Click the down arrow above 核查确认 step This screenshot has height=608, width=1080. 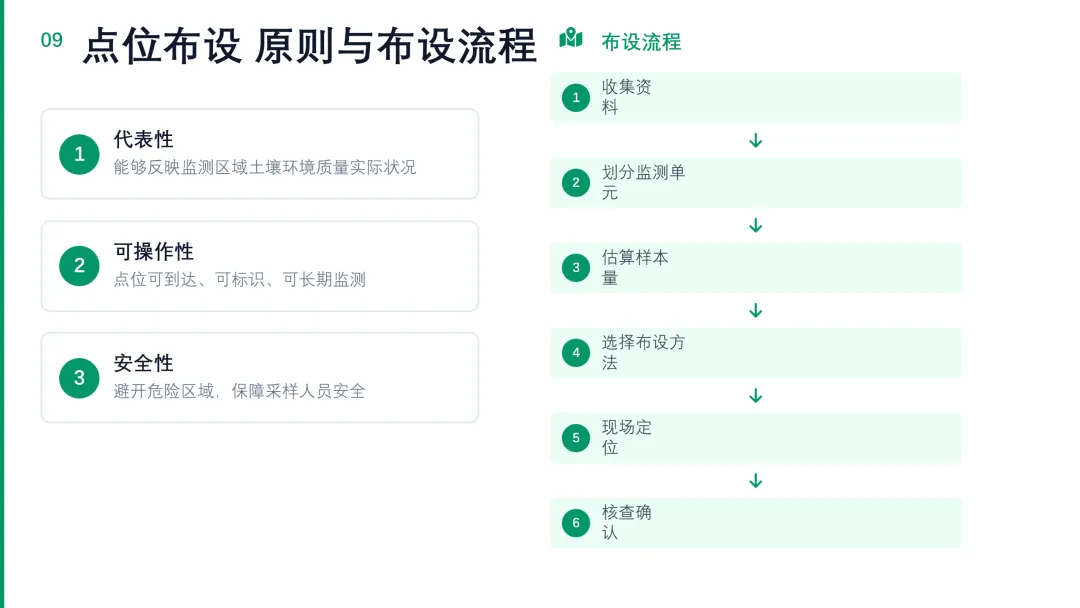(756, 481)
